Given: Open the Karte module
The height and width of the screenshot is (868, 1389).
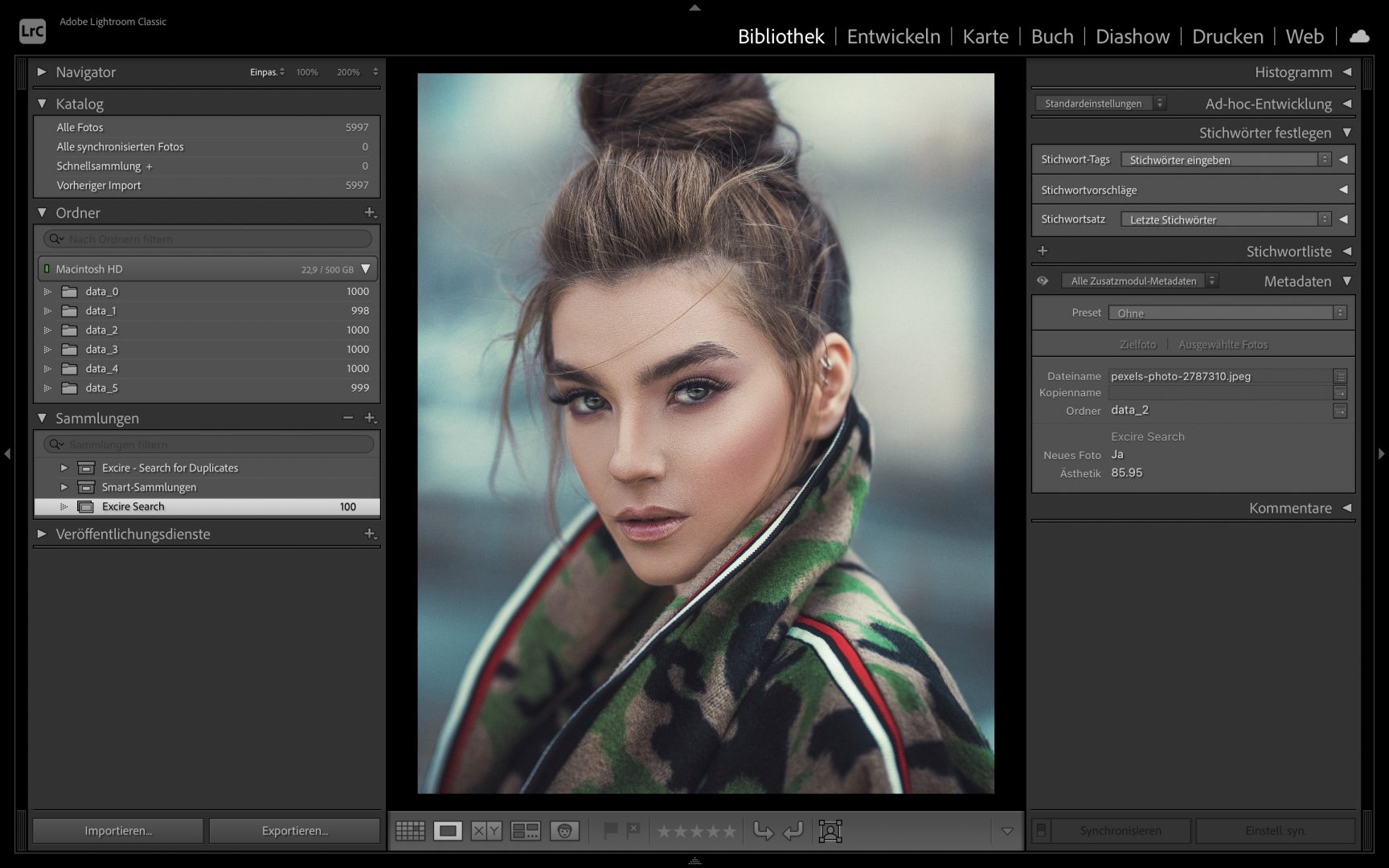Looking at the screenshot, I should 985,36.
